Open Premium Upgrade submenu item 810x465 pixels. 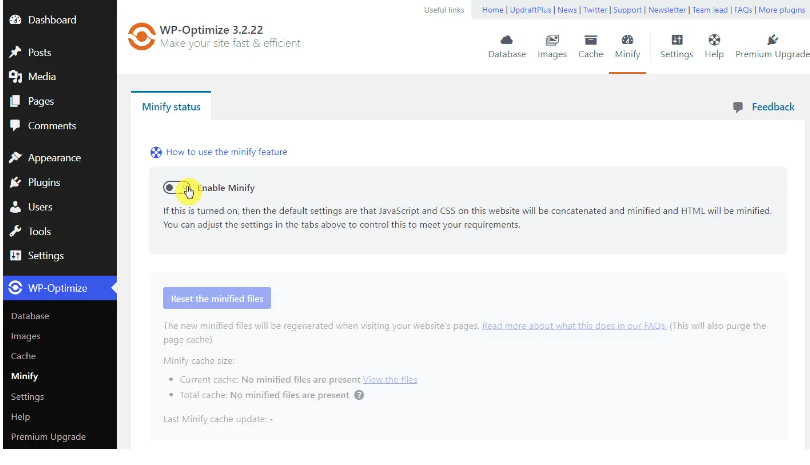click(48, 437)
